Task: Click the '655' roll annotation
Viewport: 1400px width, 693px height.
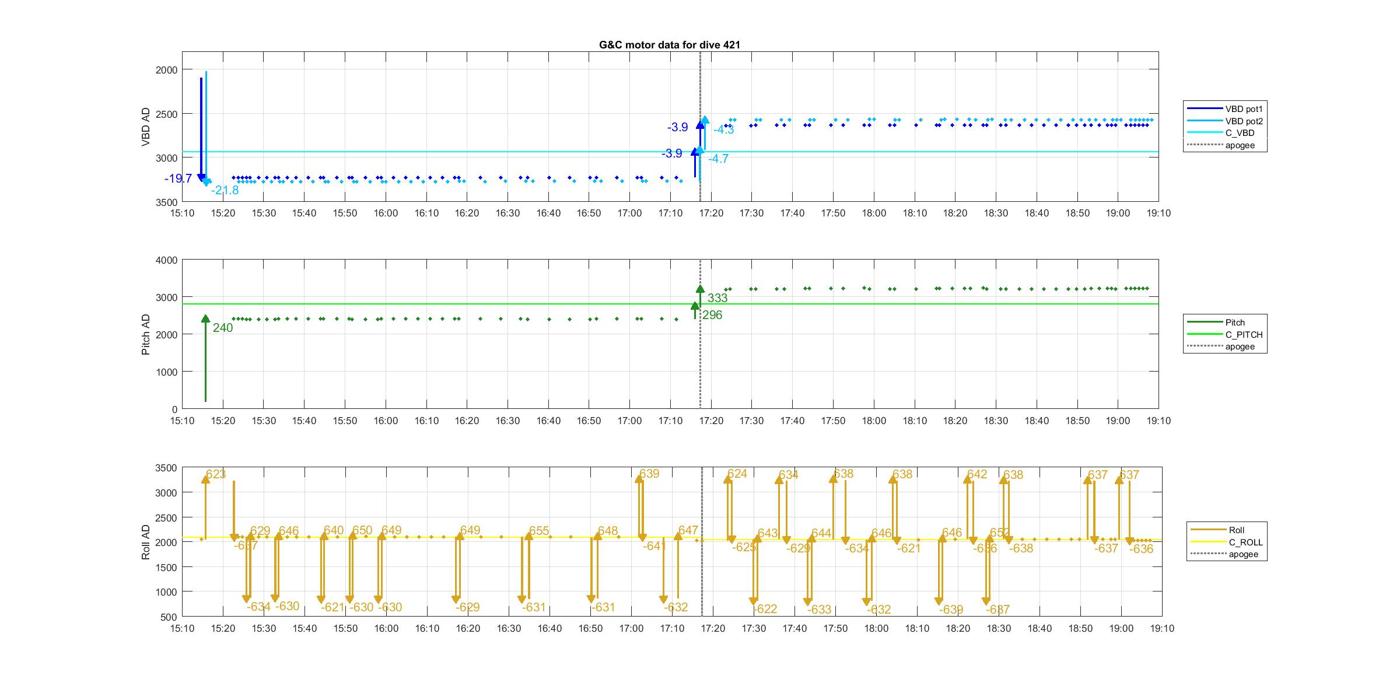Action: point(539,531)
